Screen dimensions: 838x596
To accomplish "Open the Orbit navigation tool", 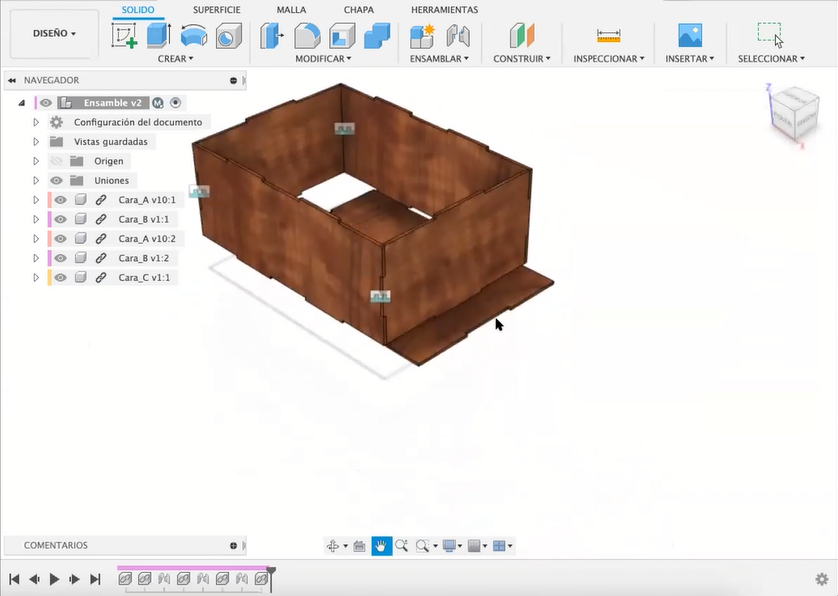I will [333, 546].
